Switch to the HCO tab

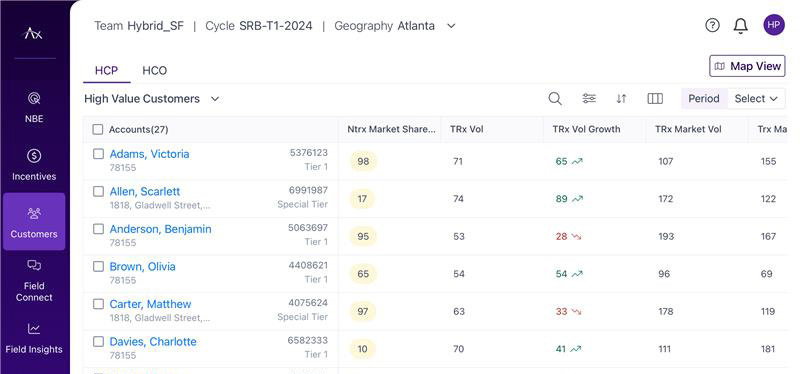pyautogui.click(x=155, y=70)
